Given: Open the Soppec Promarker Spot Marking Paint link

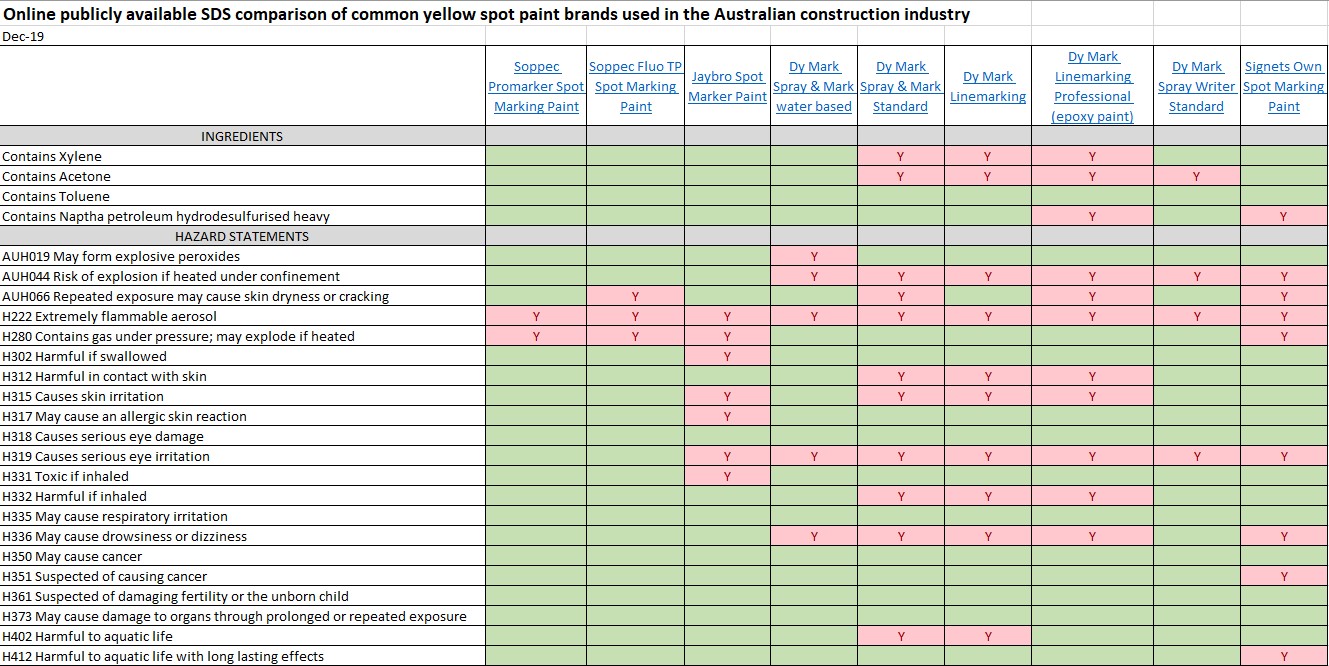Looking at the screenshot, I should [536, 87].
